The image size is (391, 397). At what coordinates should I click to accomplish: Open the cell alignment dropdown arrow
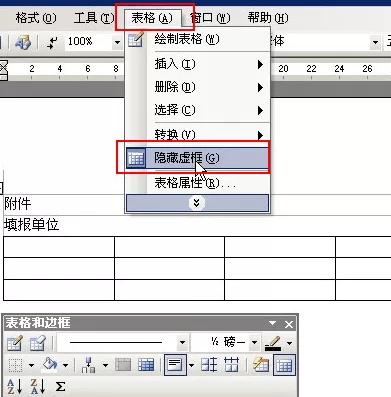(x=191, y=366)
